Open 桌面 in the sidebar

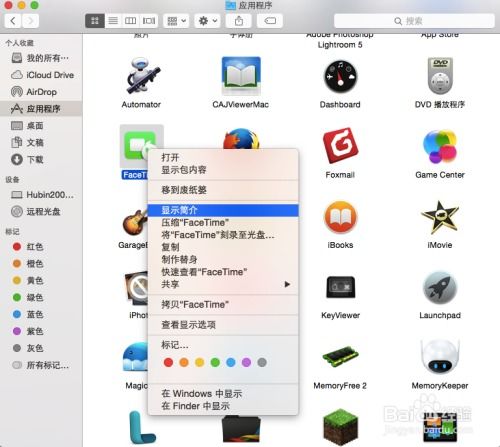(x=41, y=126)
